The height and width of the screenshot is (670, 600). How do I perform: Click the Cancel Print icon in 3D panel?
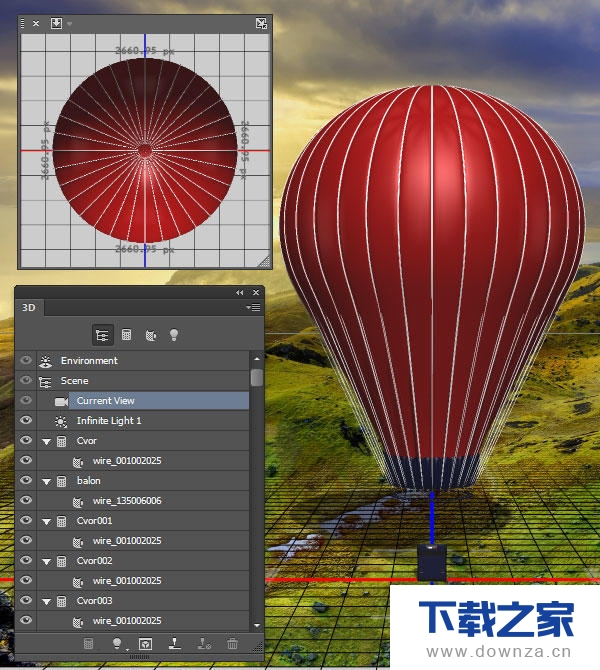pos(204,643)
